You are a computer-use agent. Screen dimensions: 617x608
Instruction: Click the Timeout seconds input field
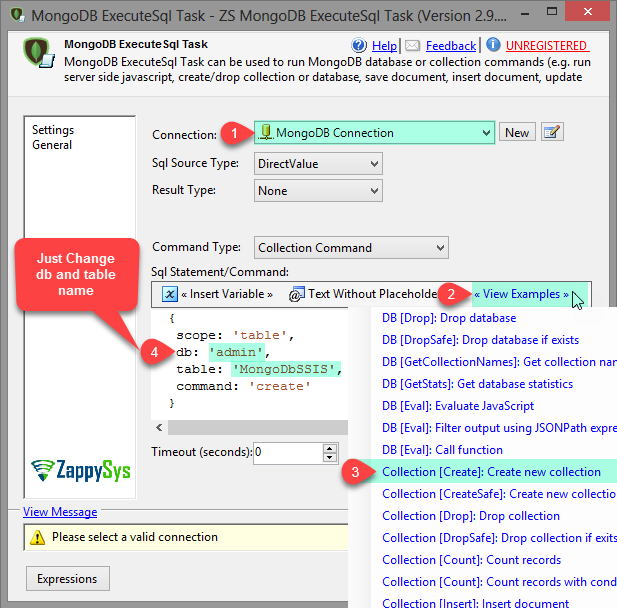(288, 453)
